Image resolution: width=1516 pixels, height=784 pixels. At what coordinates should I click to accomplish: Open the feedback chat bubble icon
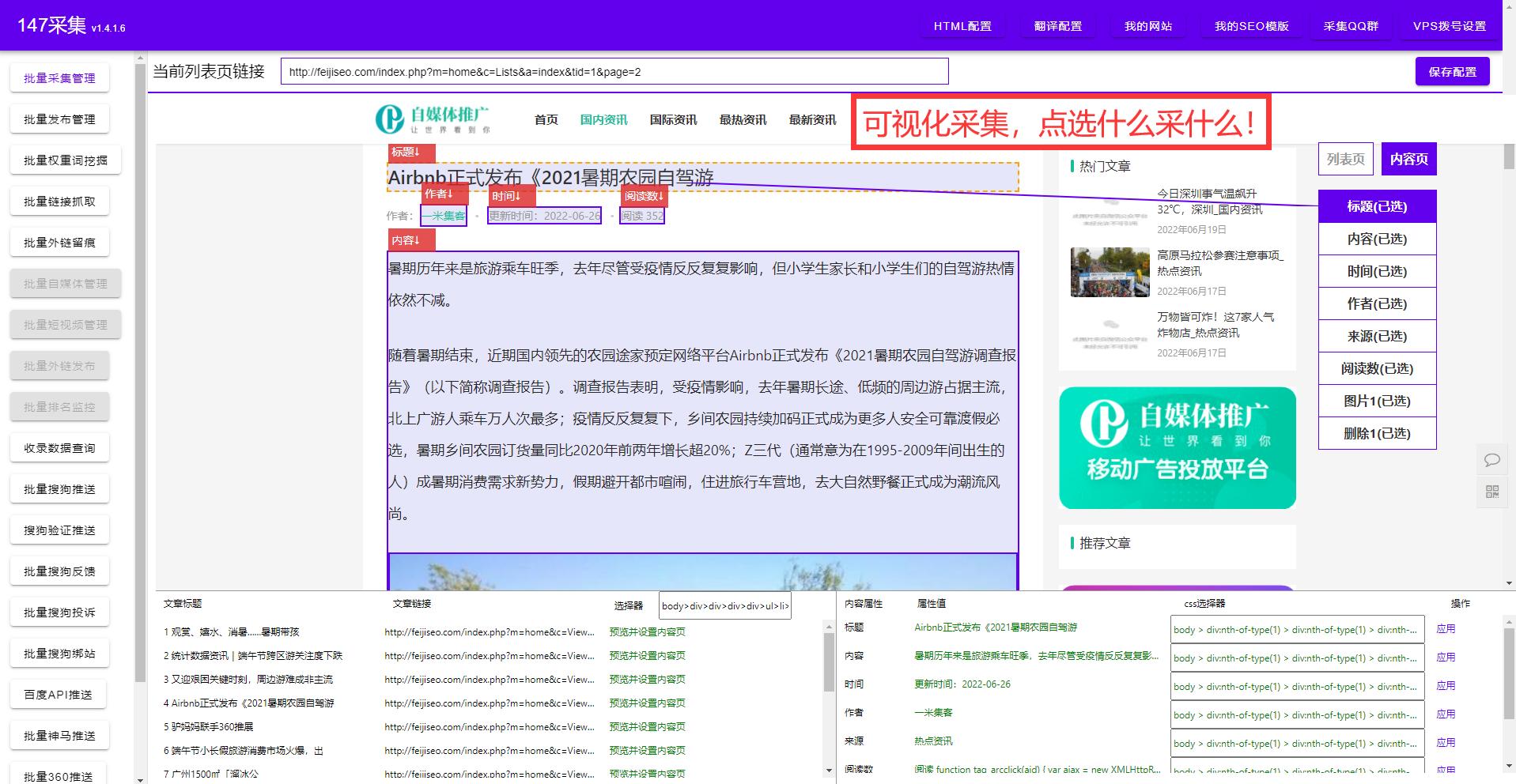(x=1491, y=460)
